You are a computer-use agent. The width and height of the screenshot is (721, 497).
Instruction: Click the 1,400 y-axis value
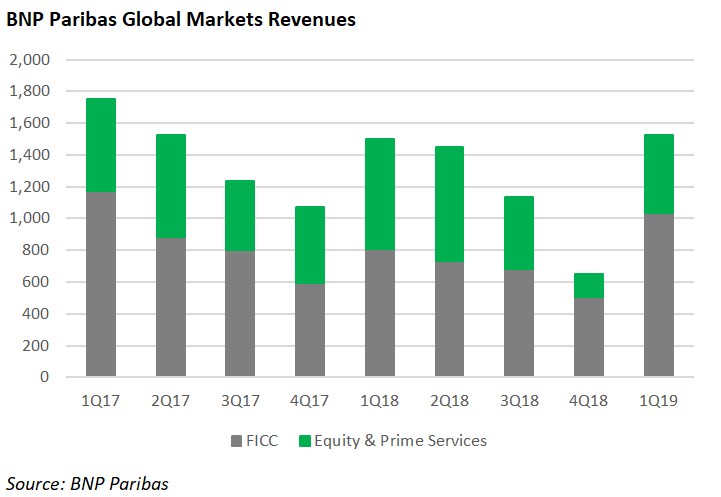click(x=29, y=154)
